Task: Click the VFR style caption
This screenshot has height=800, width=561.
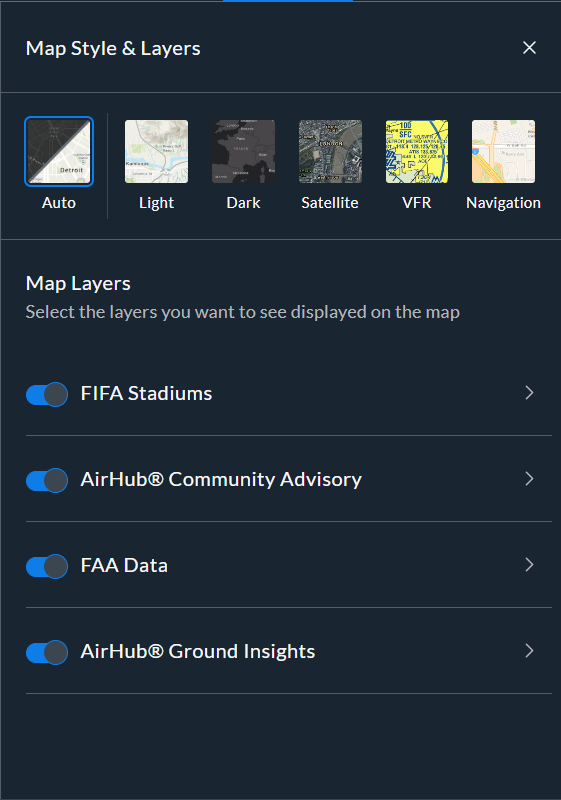Action: (417, 203)
